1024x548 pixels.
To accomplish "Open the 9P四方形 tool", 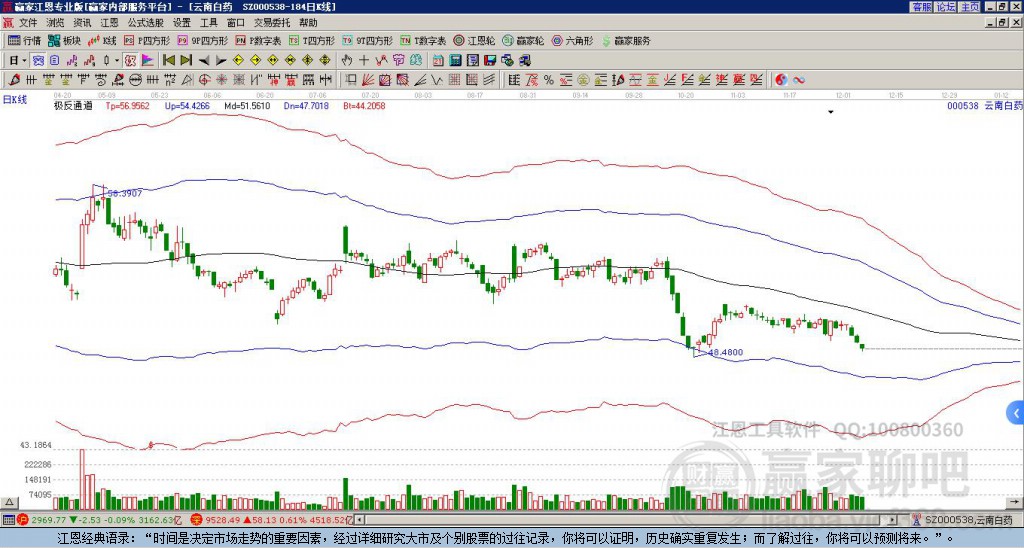I will pos(203,40).
